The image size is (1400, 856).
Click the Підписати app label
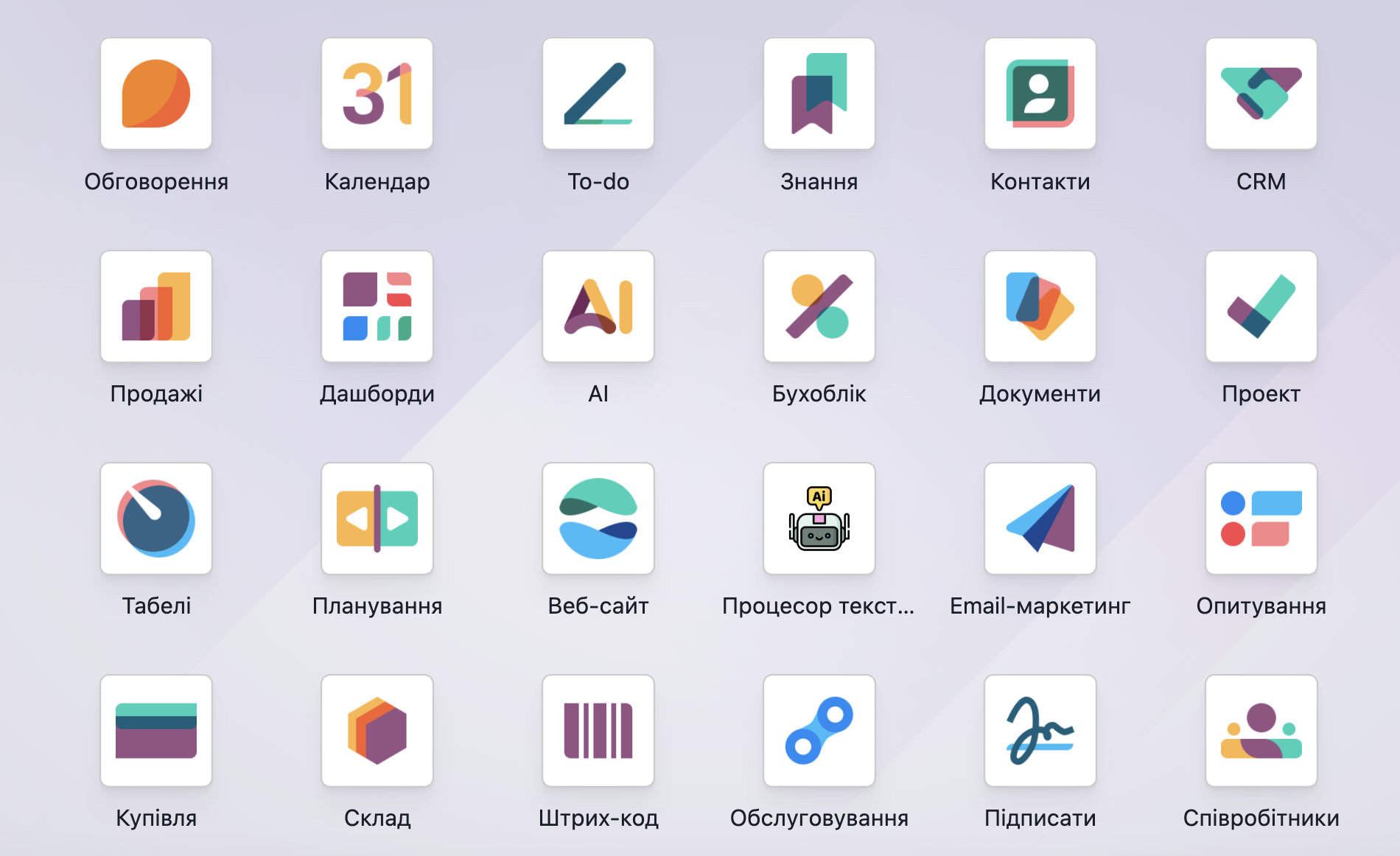pyautogui.click(x=1040, y=818)
